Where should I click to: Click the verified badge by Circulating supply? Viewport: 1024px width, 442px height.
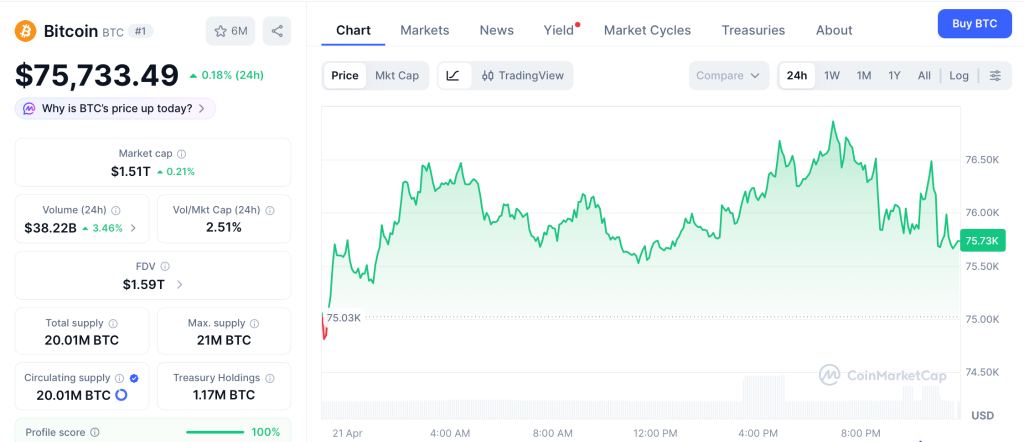[134, 378]
